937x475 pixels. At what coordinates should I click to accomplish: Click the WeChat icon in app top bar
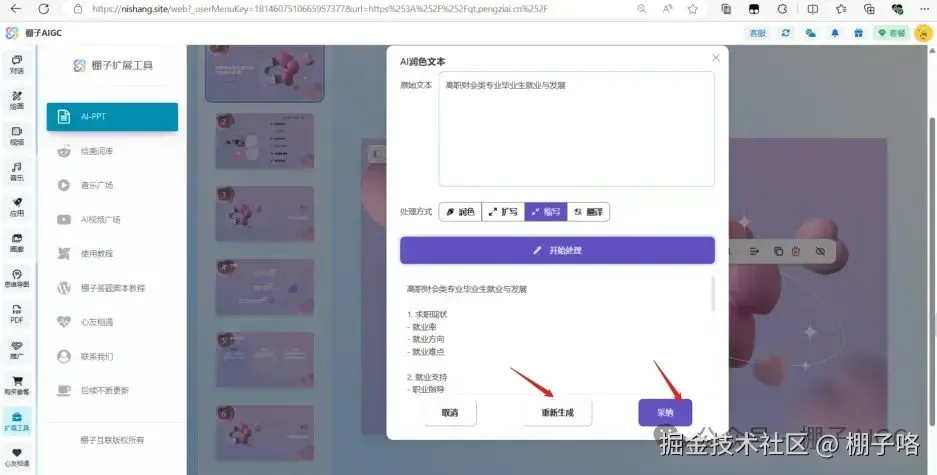tap(810, 33)
